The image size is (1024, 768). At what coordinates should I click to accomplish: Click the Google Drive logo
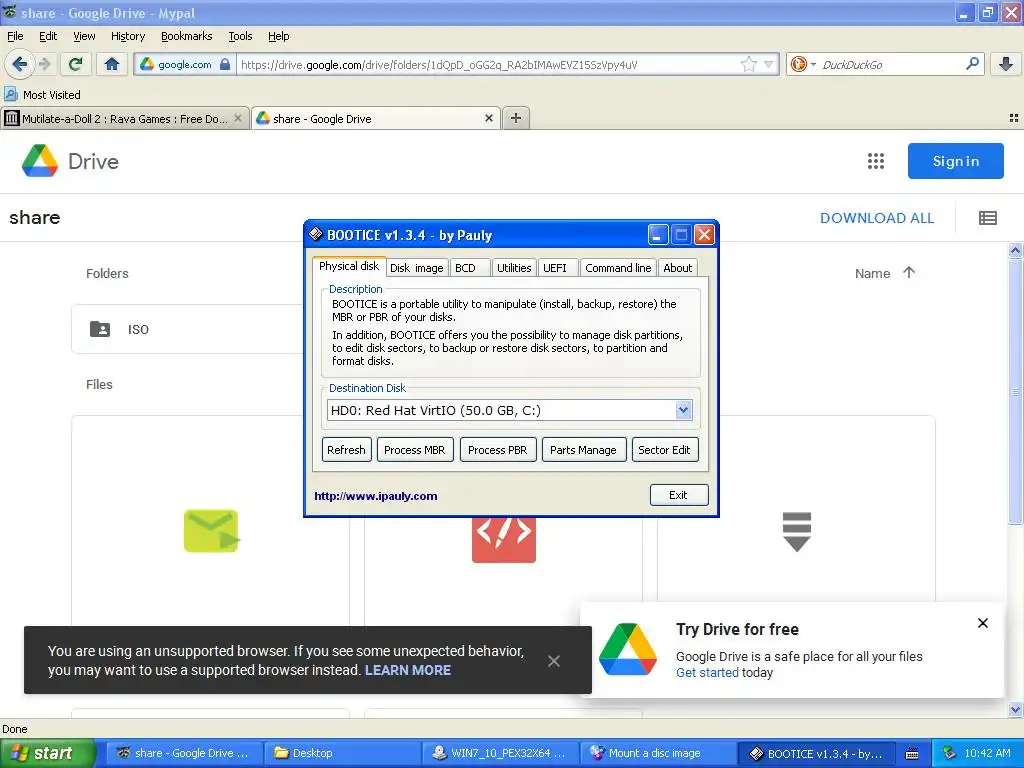71,161
